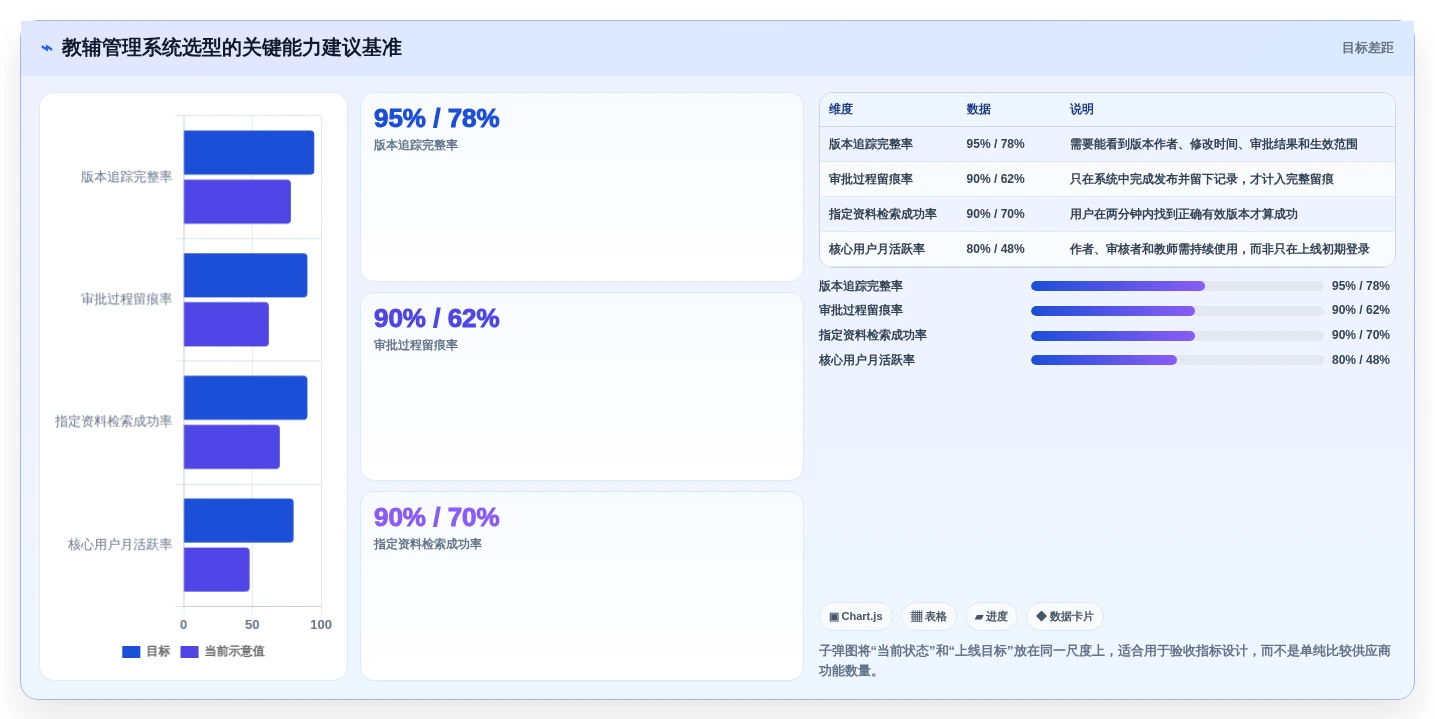Open the 90% / 62% data card
Image resolution: width=1435 pixels, height=719 pixels.
(x=582, y=386)
